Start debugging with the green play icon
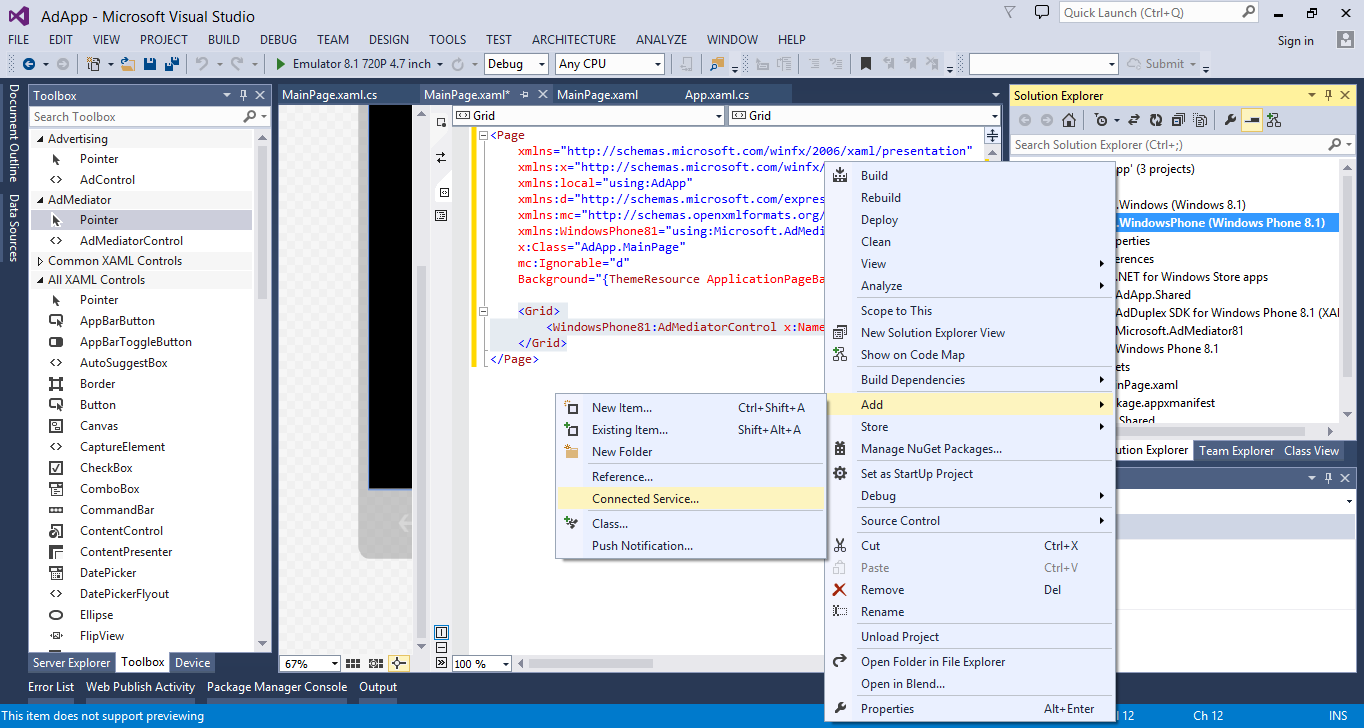 point(281,64)
